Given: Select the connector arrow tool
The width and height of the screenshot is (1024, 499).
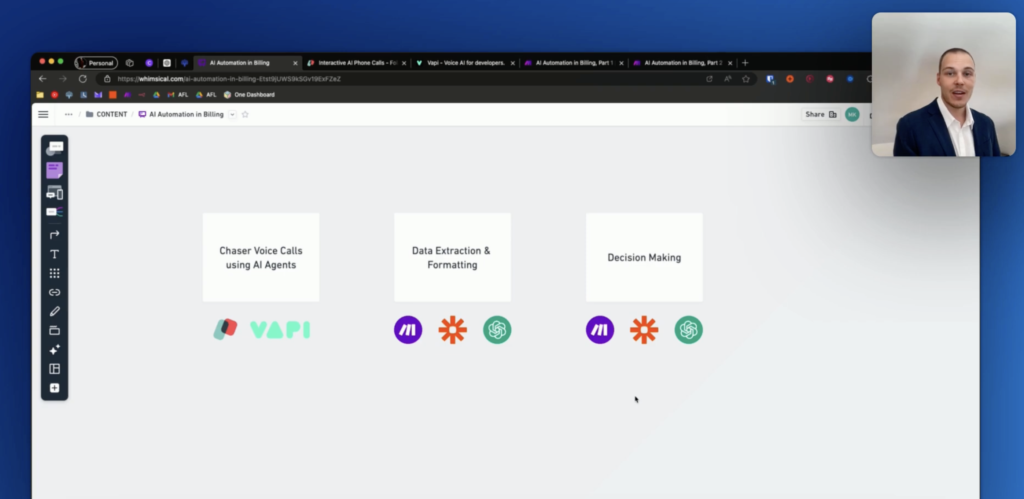Looking at the screenshot, I should (54, 234).
